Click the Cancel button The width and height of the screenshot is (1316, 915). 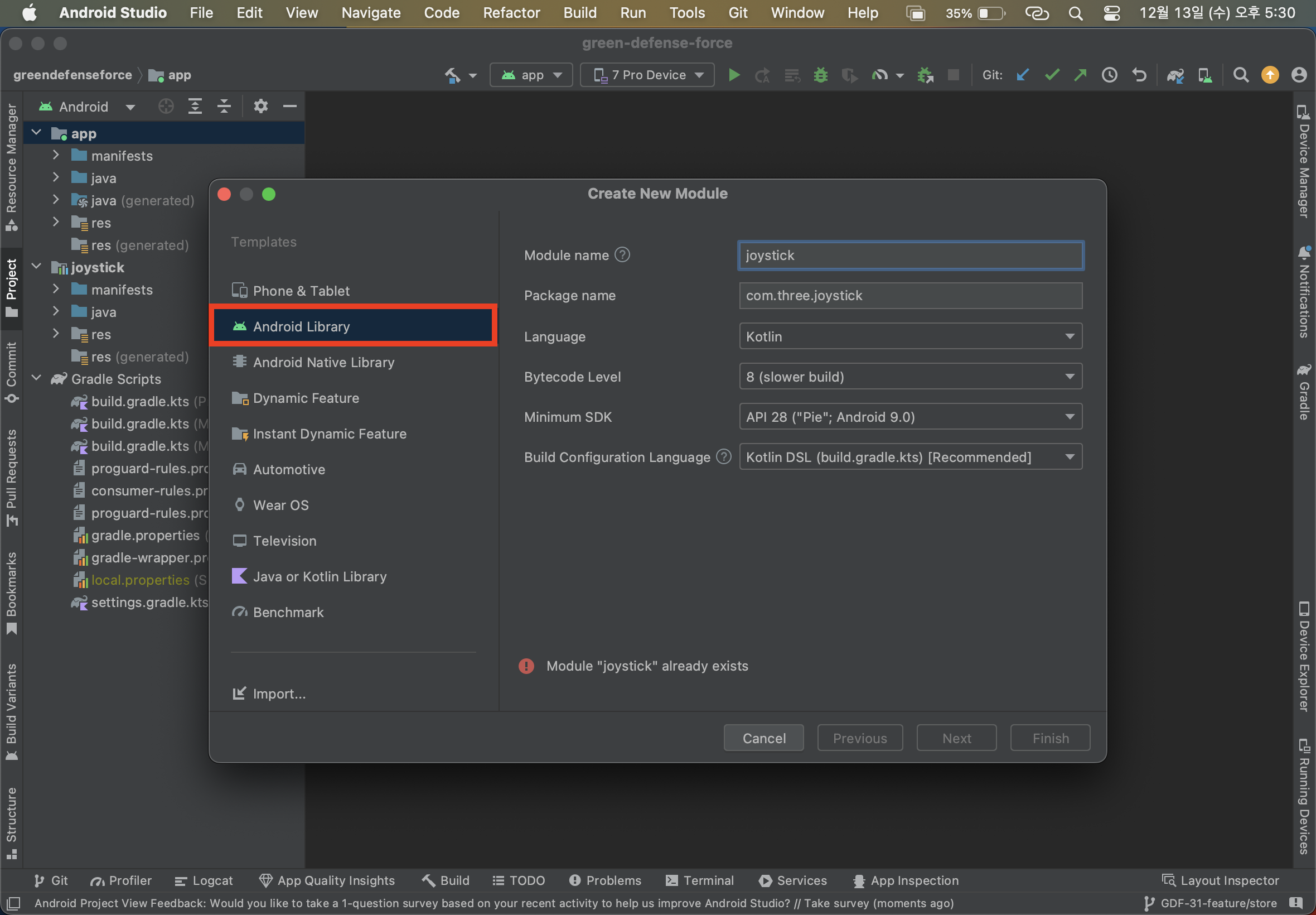[763, 738]
